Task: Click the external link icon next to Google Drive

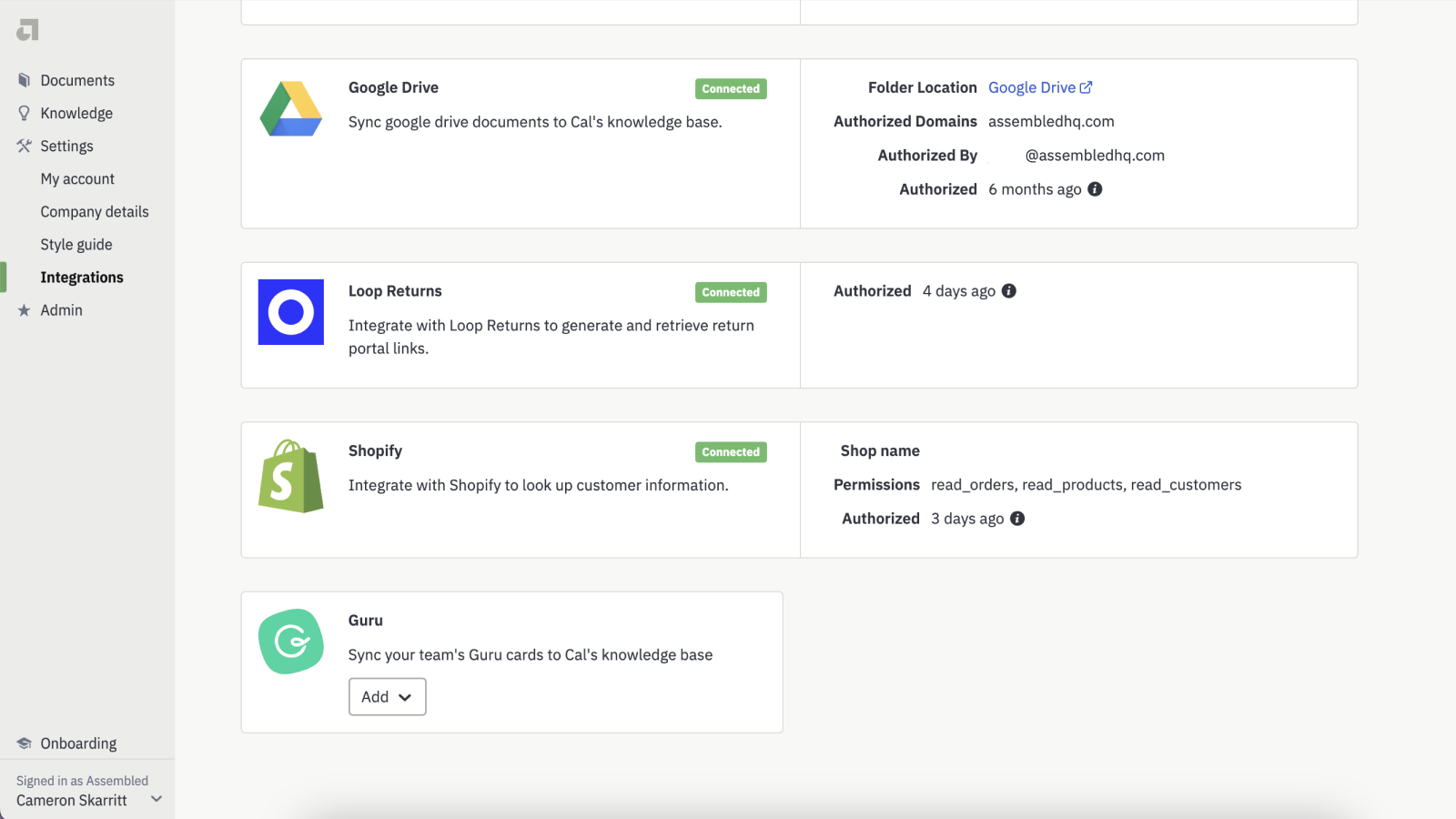Action: 1087,86
